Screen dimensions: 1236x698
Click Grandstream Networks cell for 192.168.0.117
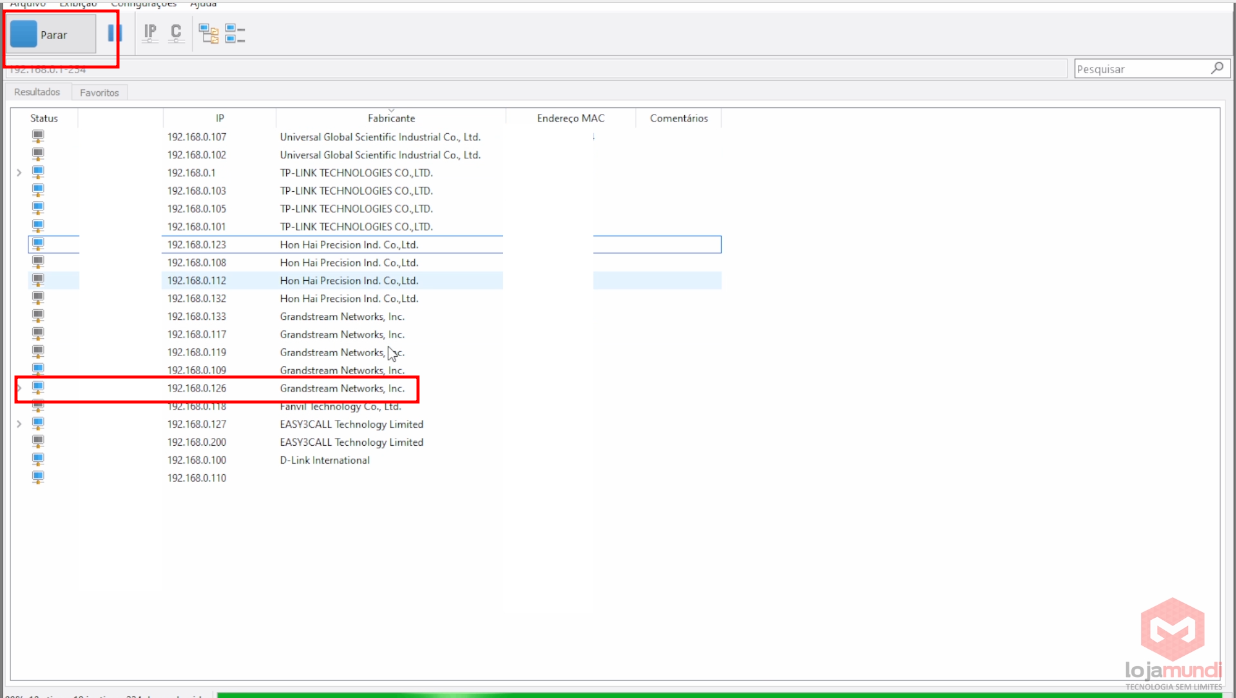click(x=342, y=335)
